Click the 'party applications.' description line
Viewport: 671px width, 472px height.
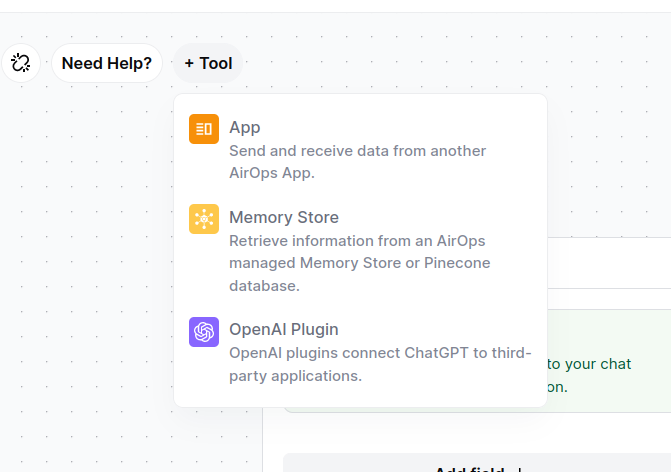pos(295,376)
